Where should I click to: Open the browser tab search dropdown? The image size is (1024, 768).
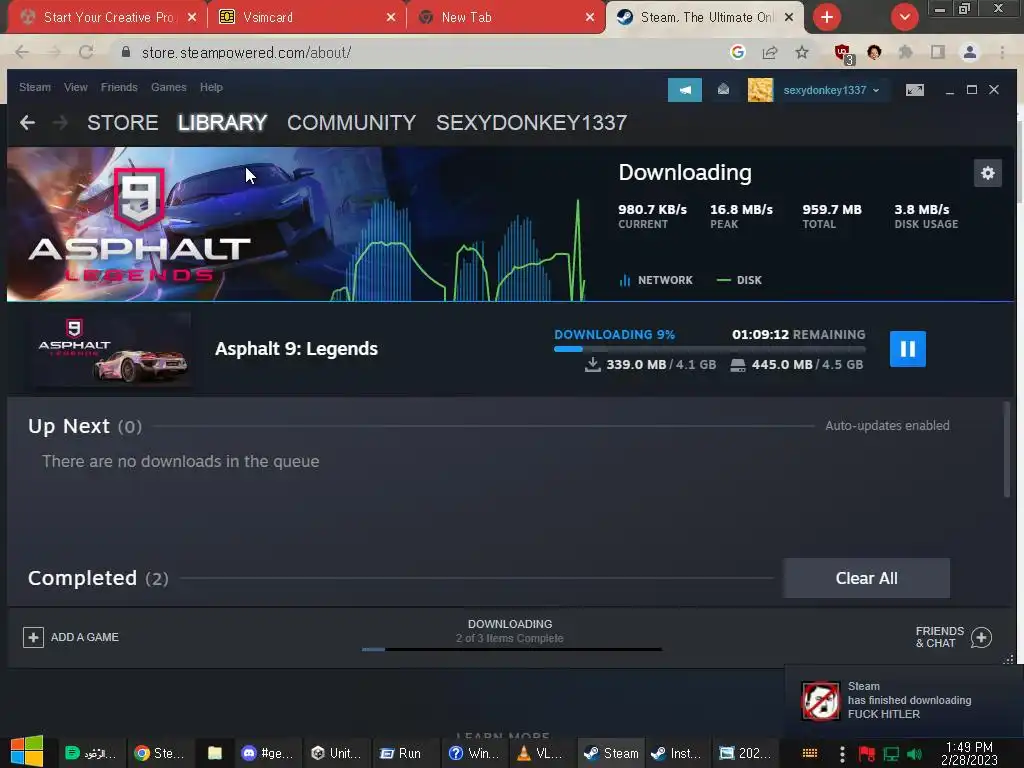coord(904,18)
